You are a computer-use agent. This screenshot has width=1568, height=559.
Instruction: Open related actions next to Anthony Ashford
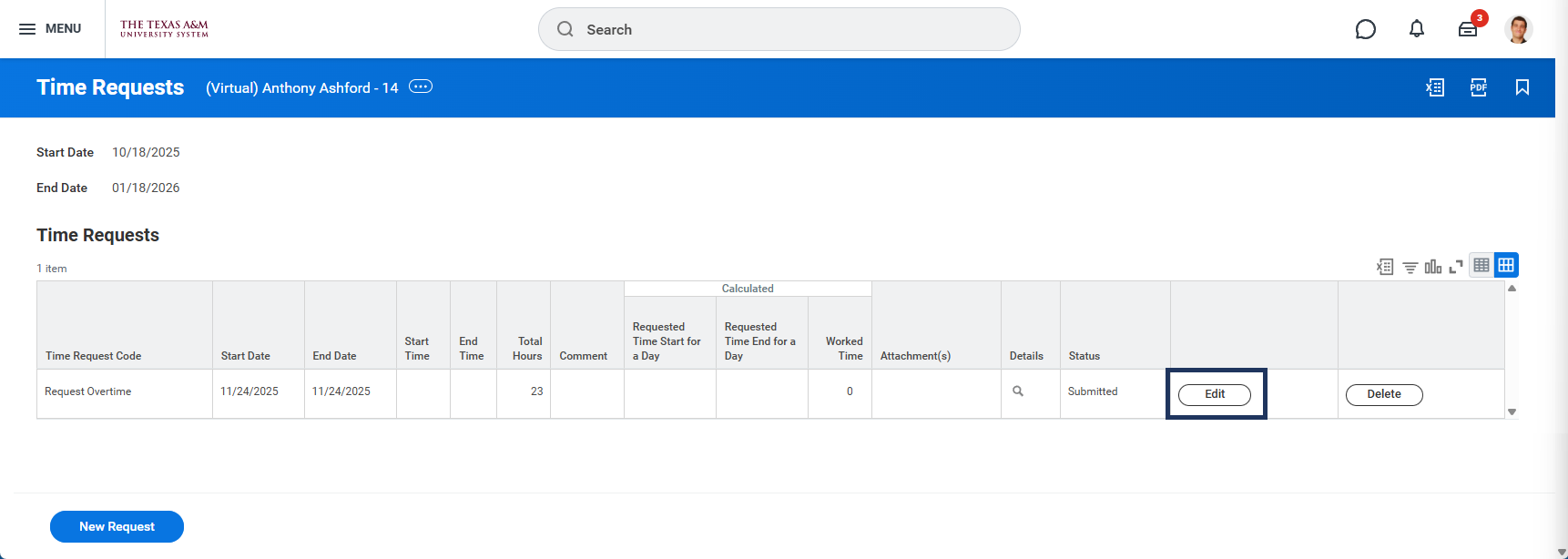point(421,86)
